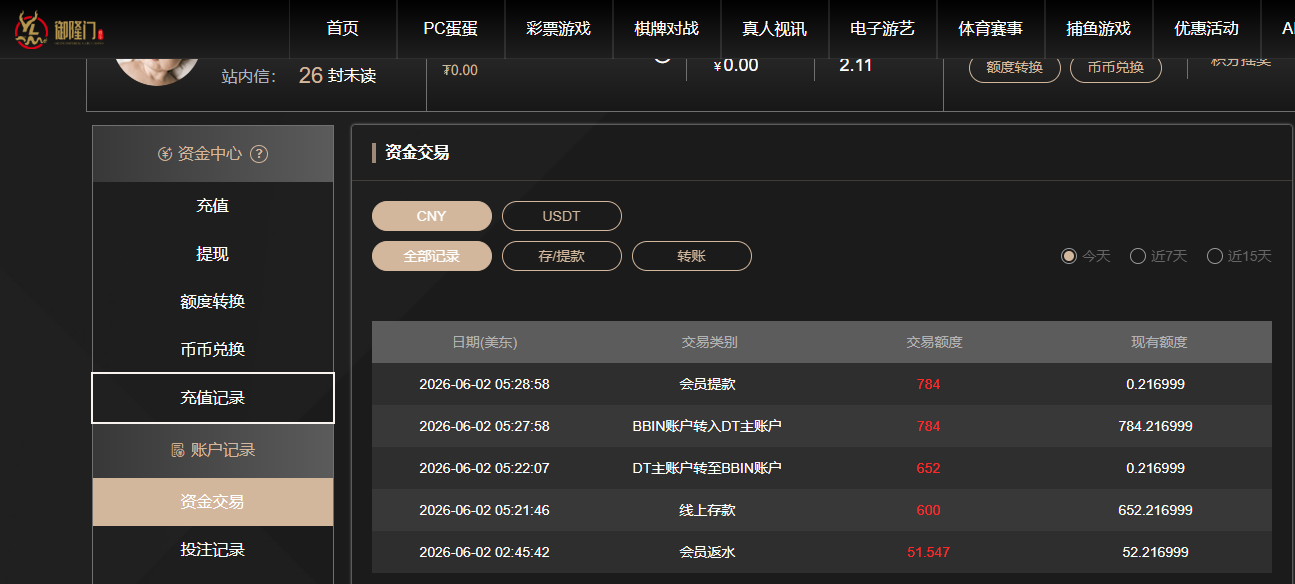Click the help question-mark icon beside 资金中心
1295x584 pixels.
tap(259, 154)
